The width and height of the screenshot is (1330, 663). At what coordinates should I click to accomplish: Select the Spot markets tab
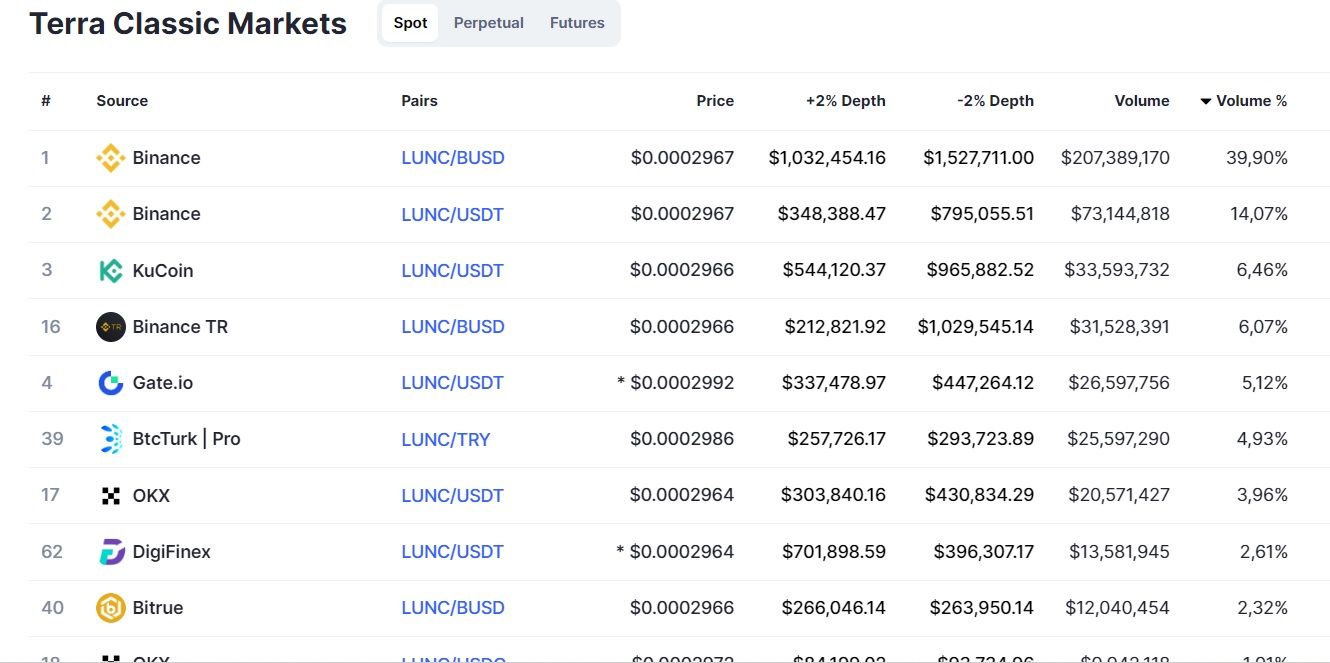[410, 23]
